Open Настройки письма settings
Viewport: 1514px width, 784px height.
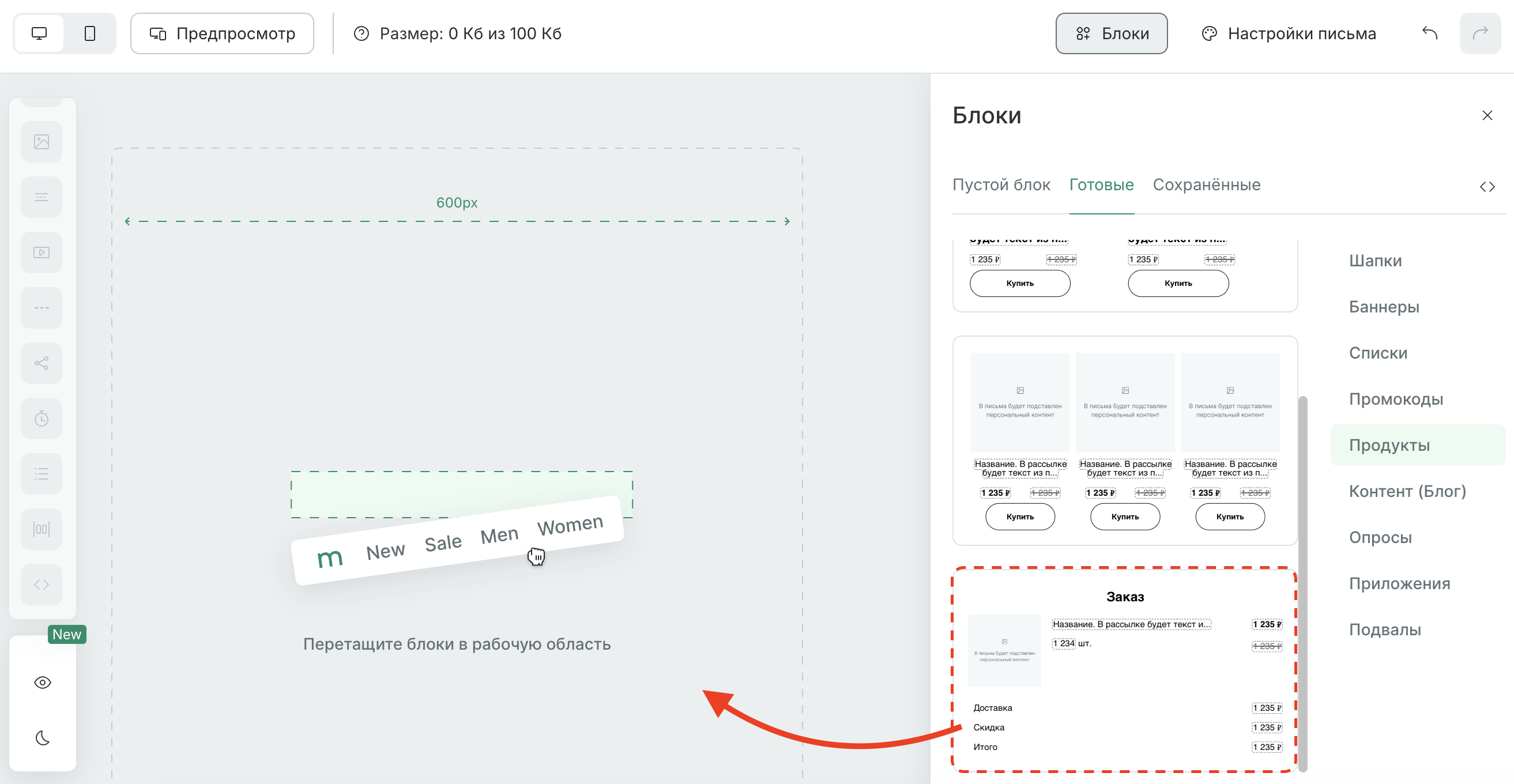[x=1289, y=33]
